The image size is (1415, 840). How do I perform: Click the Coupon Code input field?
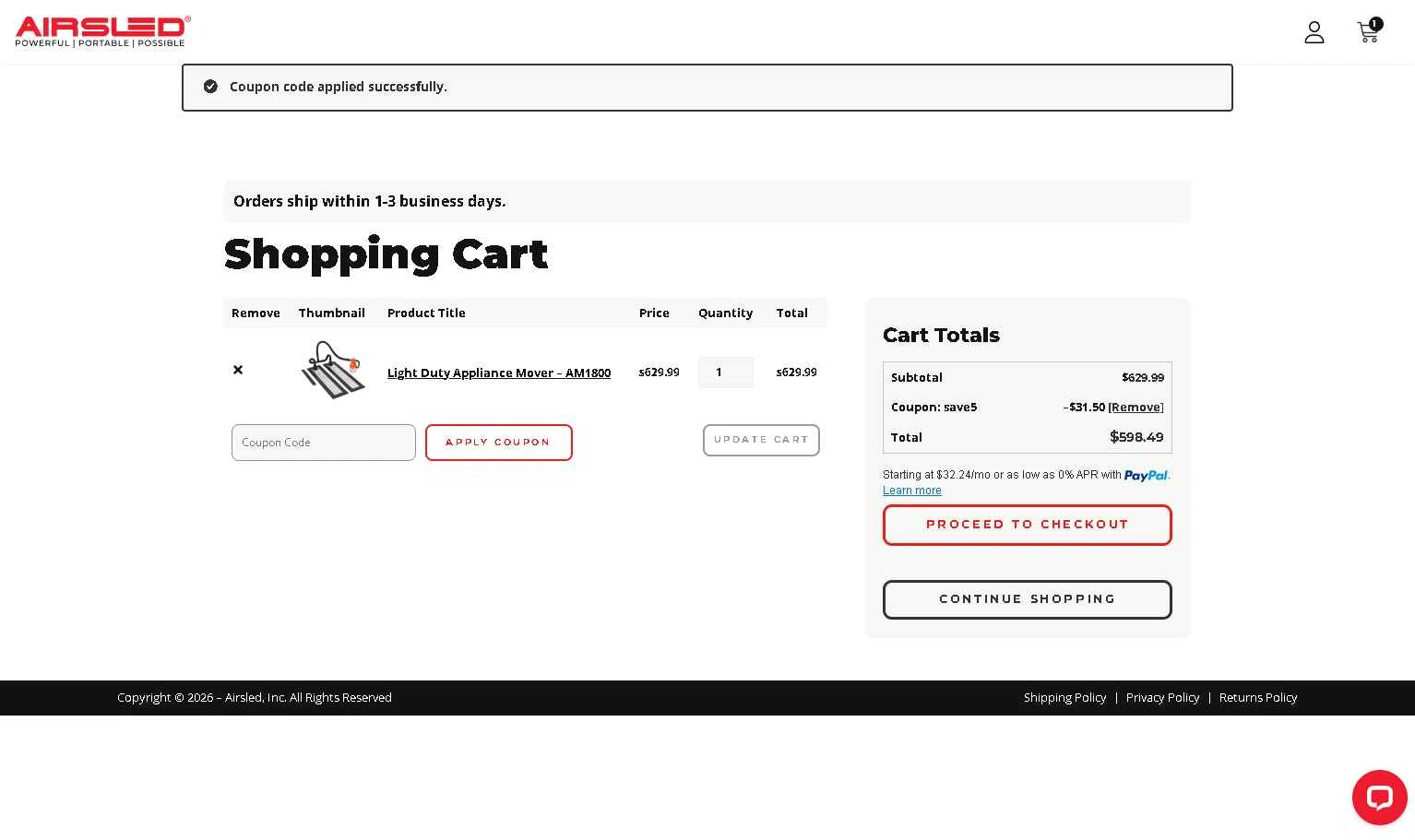click(x=324, y=443)
